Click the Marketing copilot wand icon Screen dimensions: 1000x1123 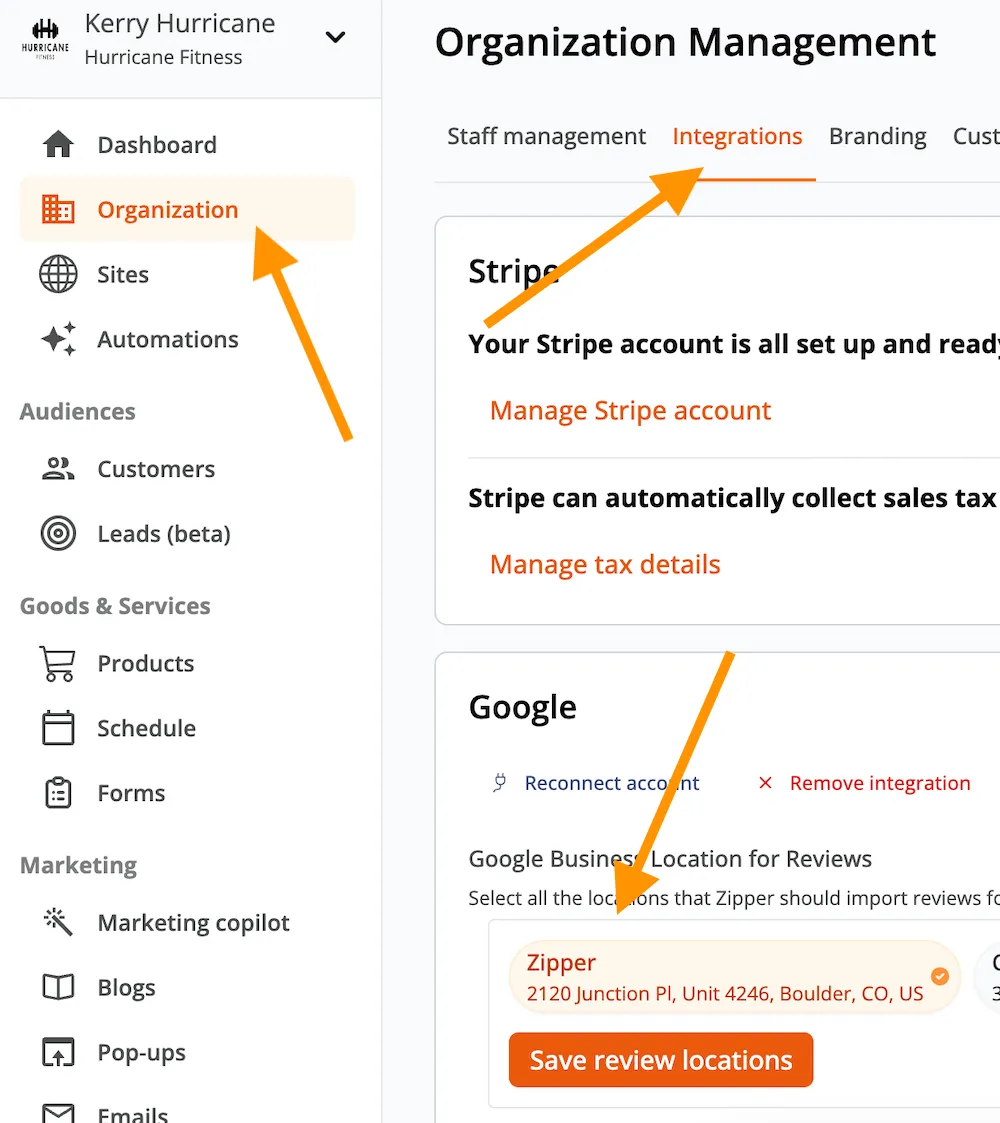point(58,922)
